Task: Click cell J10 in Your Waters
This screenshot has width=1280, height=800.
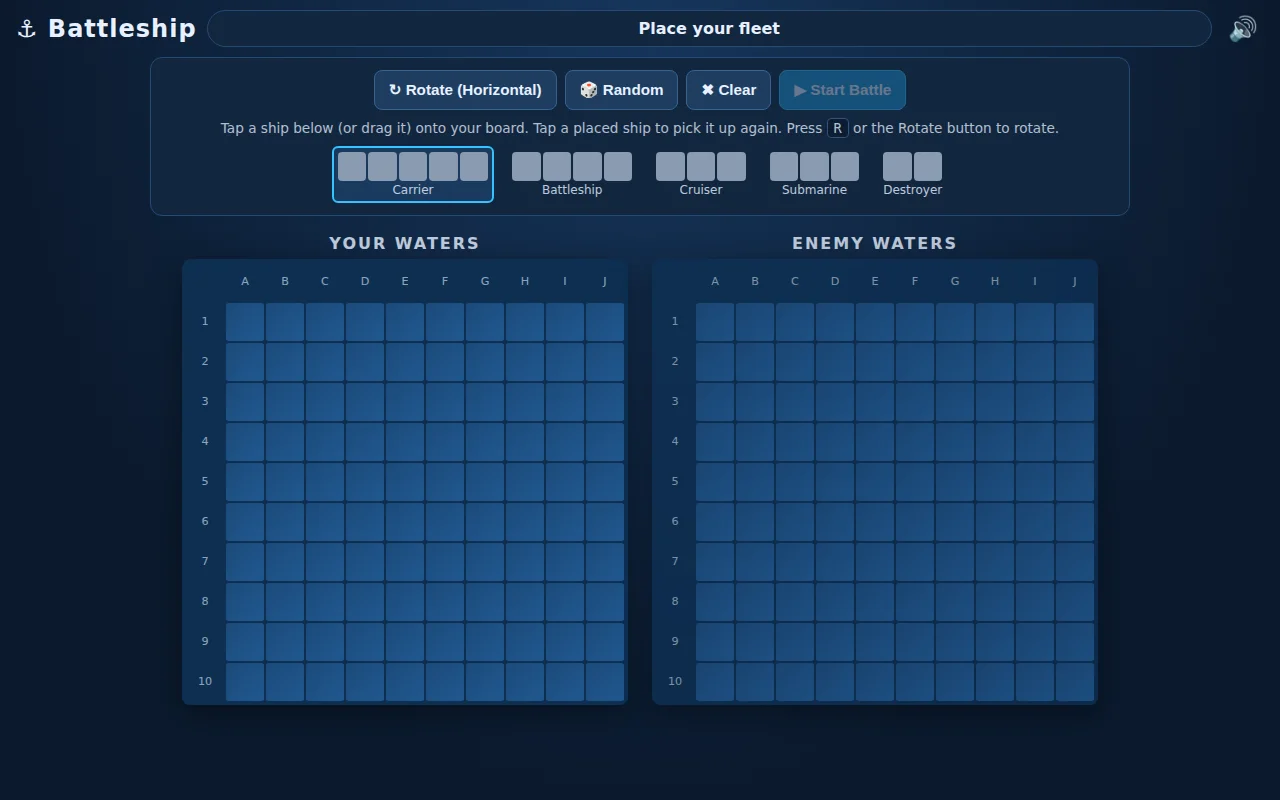Action: 605,682
